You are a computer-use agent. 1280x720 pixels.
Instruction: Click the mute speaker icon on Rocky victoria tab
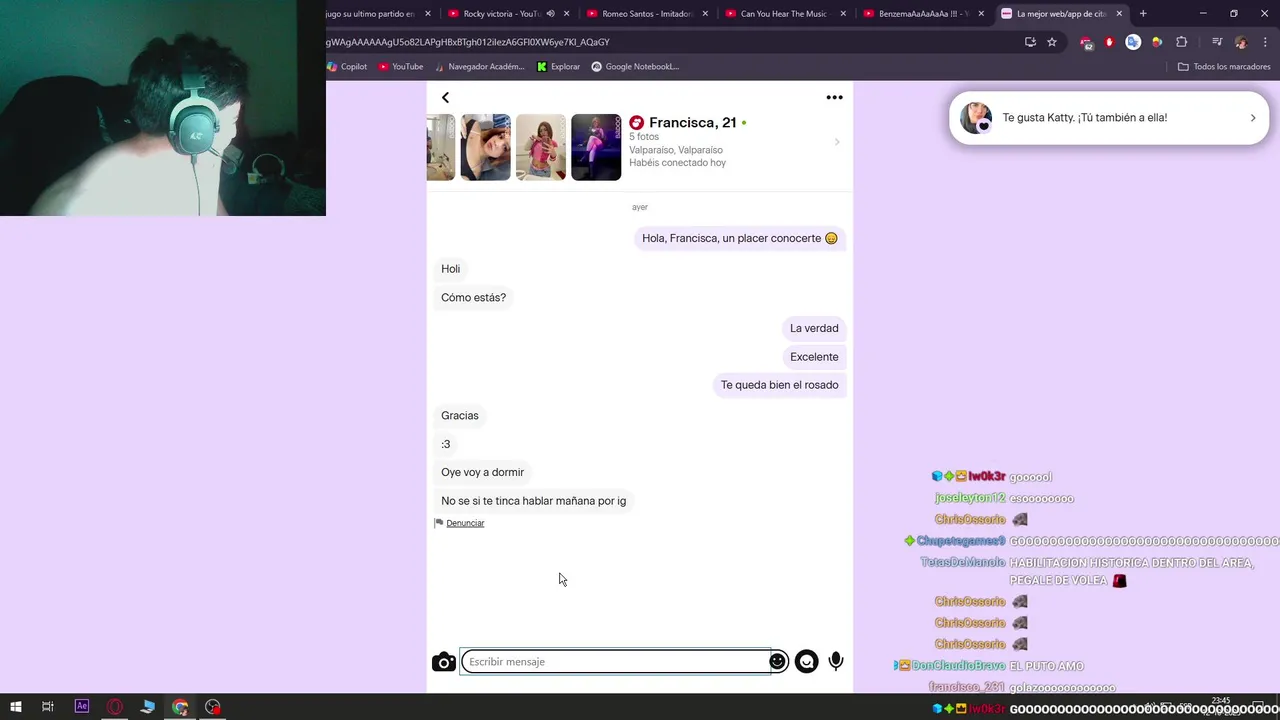coord(550,14)
